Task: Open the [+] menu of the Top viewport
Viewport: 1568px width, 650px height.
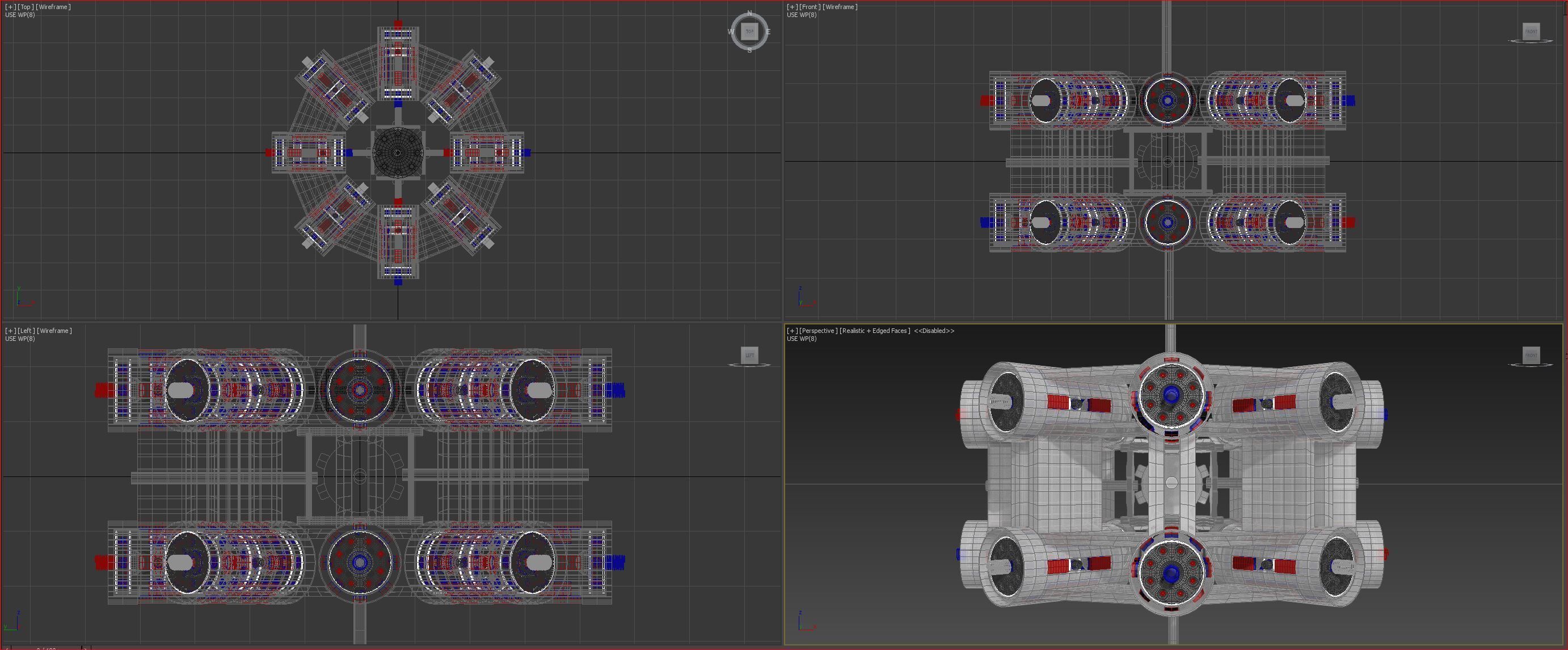Action: tap(10, 7)
